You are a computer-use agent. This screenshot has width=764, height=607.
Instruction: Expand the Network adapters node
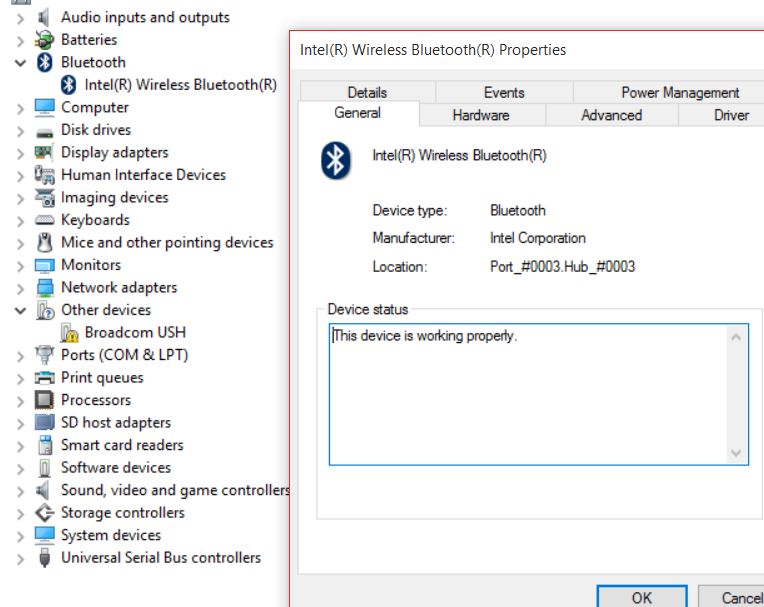coord(20,288)
